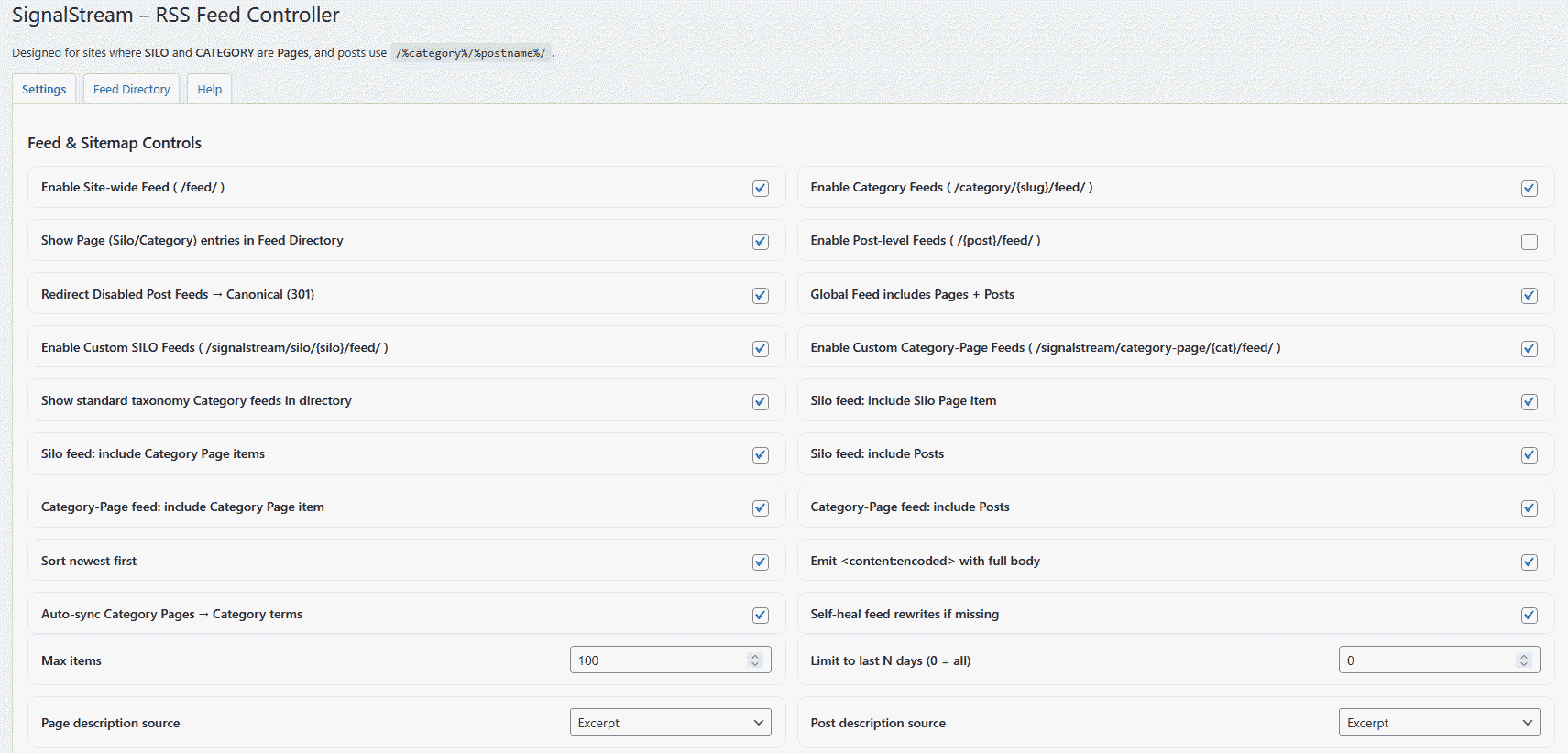Click the Max items stepper arrows
This screenshot has width=1568, height=753.
pos(755,660)
